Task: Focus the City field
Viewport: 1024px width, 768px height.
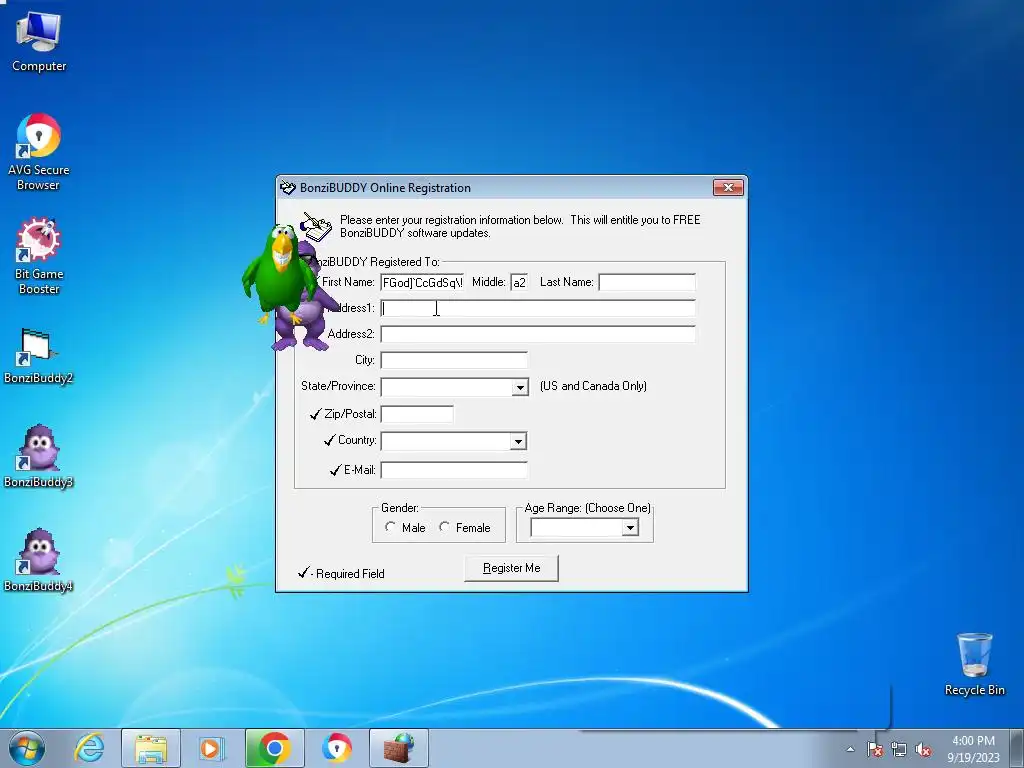Action: [x=454, y=360]
